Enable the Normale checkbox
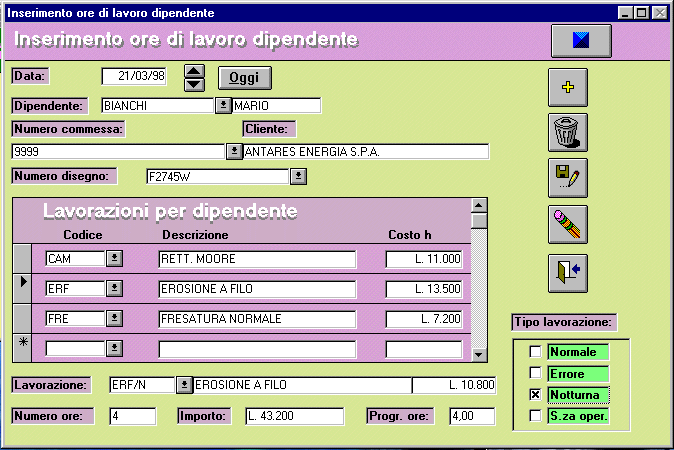Image resolution: width=674 pixels, height=450 pixels. pyautogui.click(x=535, y=352)
